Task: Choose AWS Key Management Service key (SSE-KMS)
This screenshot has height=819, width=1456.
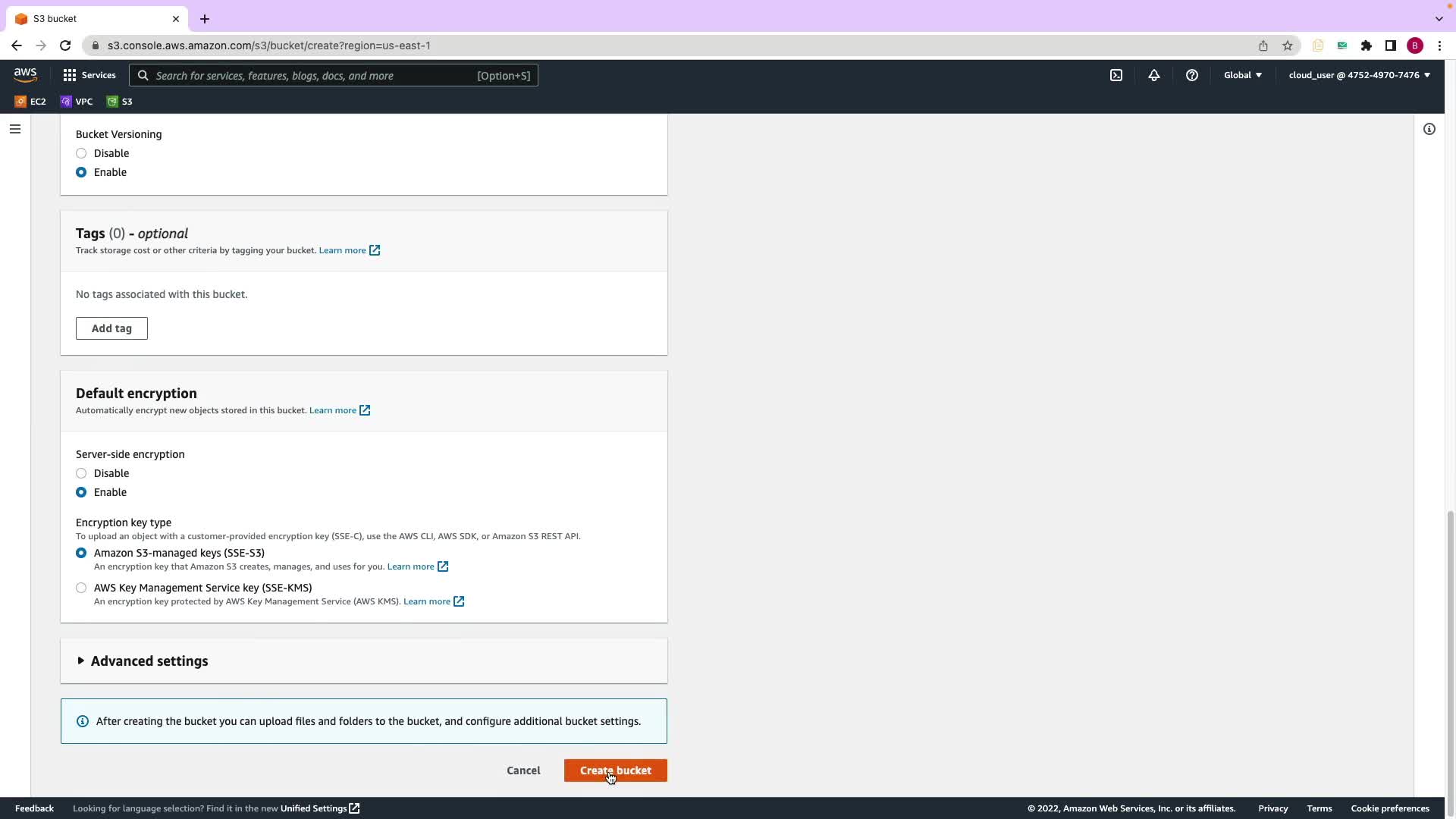Action: tap(81, 588)
